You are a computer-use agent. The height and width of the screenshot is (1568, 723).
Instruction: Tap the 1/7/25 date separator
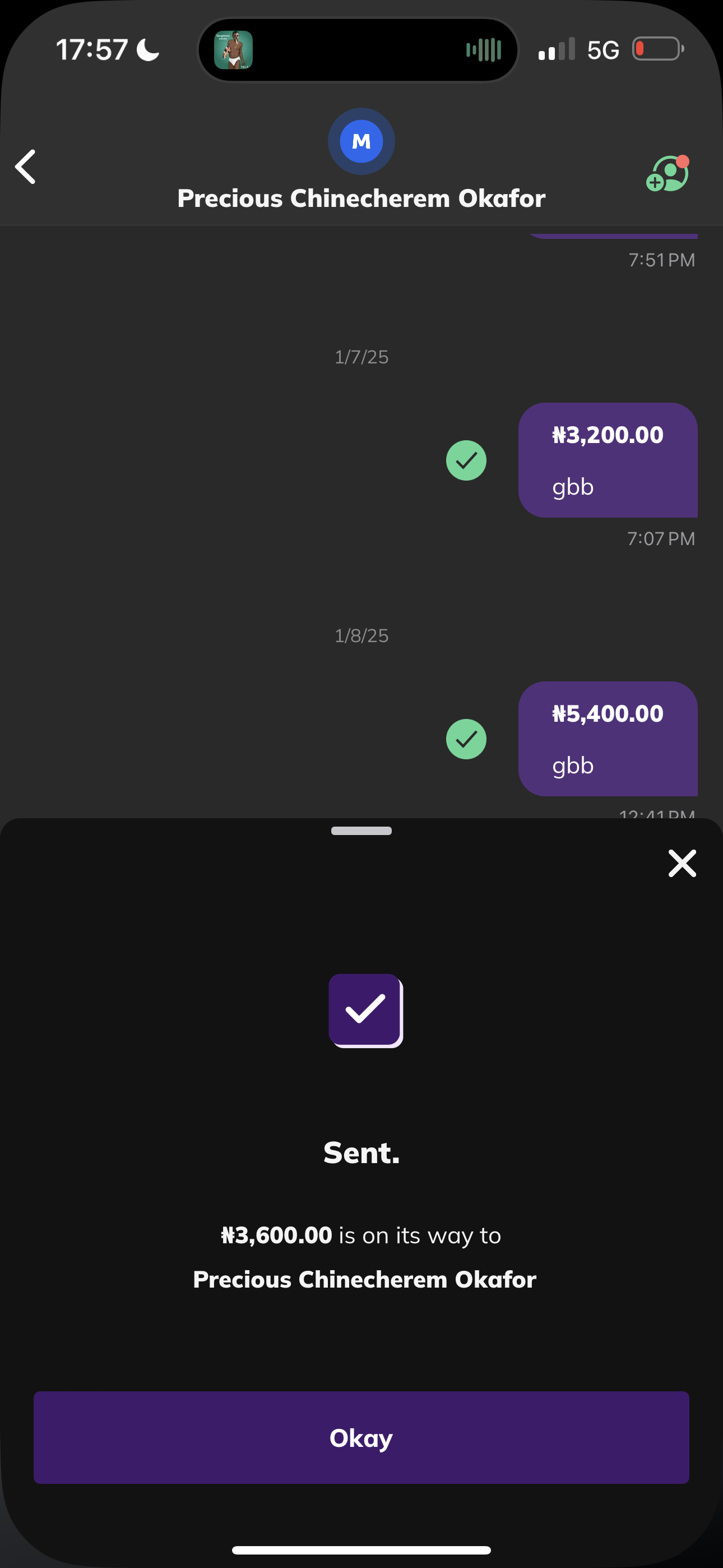click(361, 357)
